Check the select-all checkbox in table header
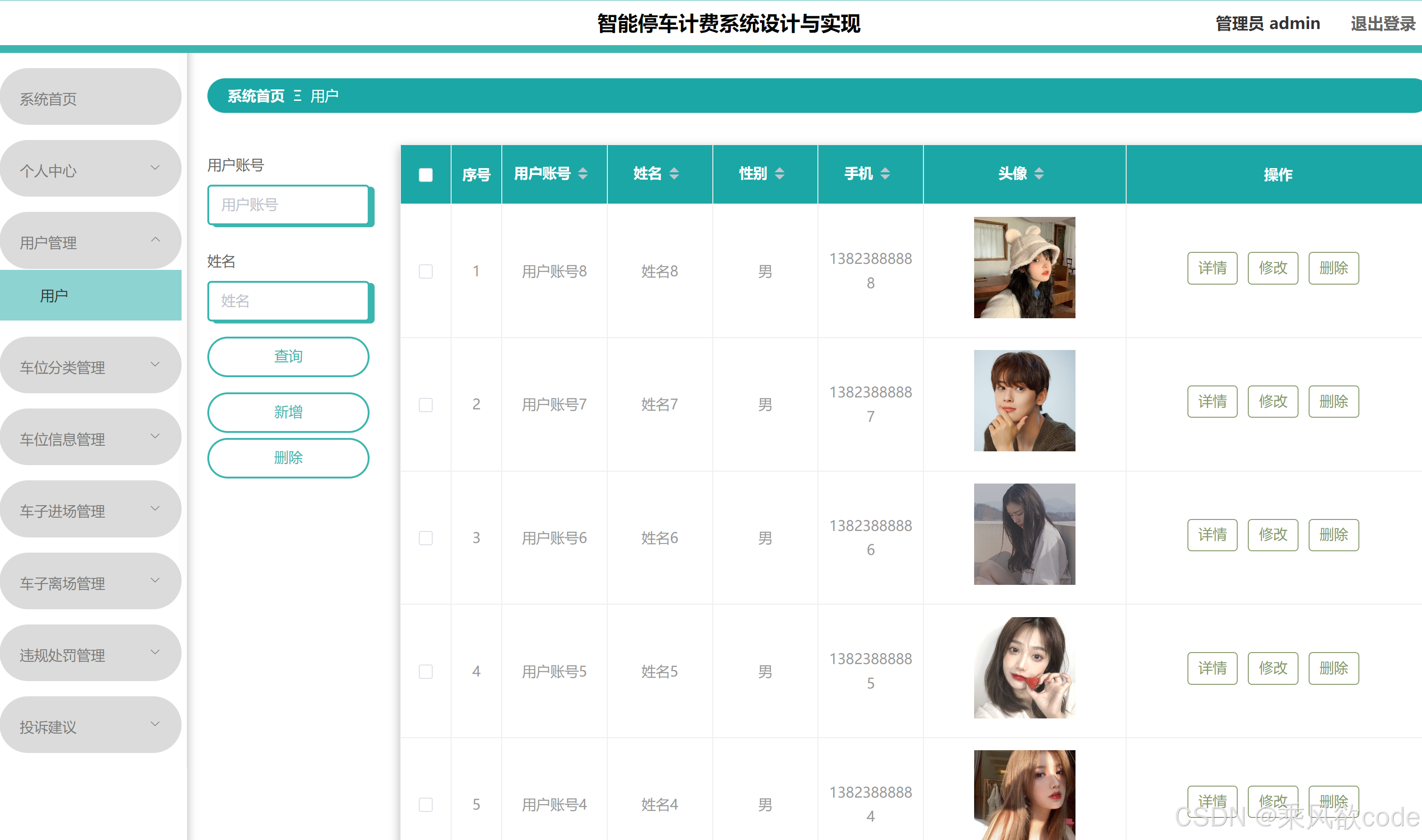The width and height of the screenshot is (1422, 840). point(425,175)
